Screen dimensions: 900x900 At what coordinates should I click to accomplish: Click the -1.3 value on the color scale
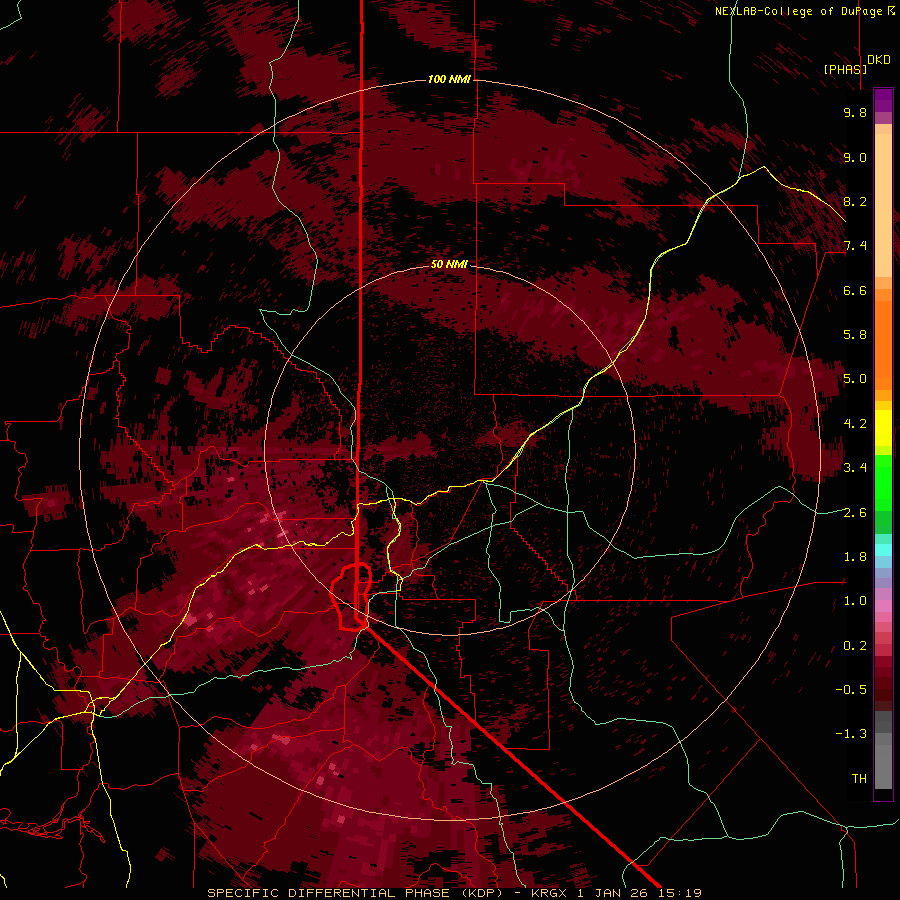point(851,734)
